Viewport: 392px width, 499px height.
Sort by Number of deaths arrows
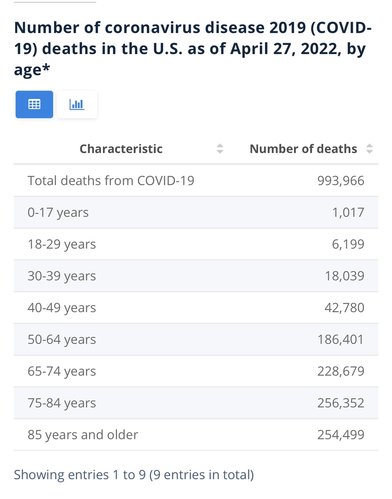(x=369, y=149)
